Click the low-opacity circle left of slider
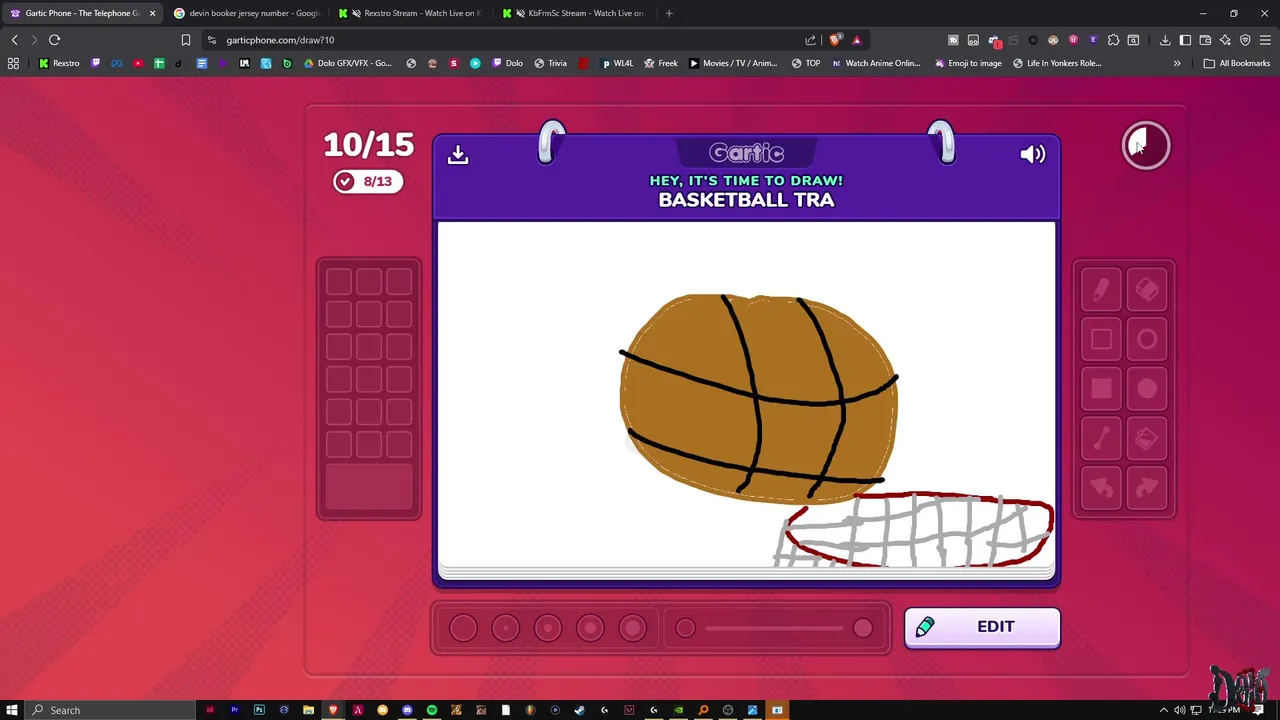 click(x=685, y=628)
